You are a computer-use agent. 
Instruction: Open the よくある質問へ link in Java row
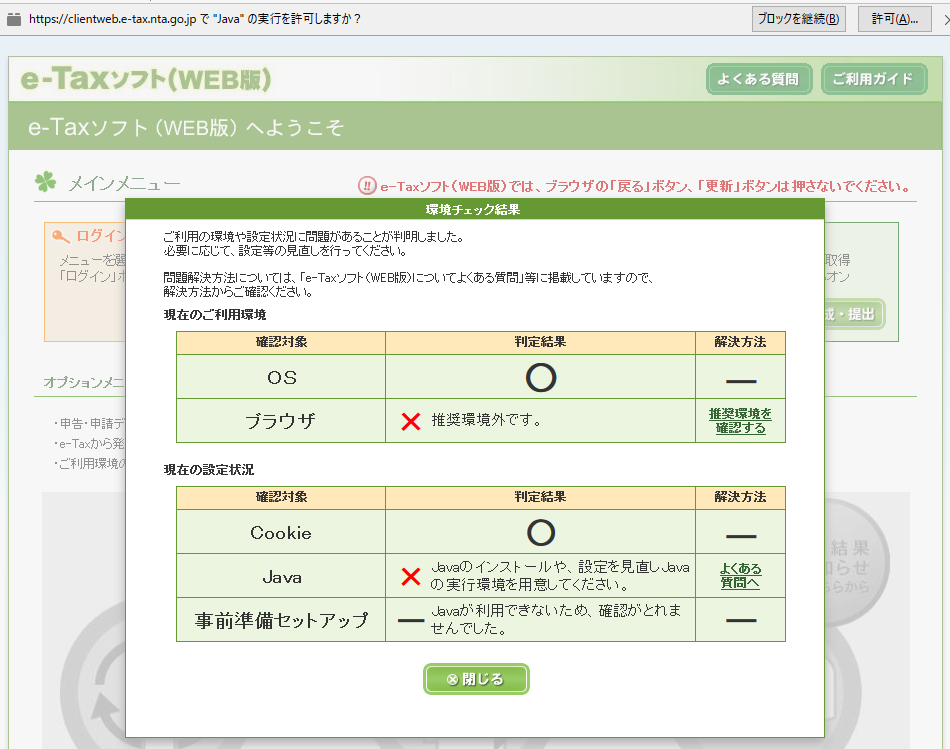pos(740,576)
